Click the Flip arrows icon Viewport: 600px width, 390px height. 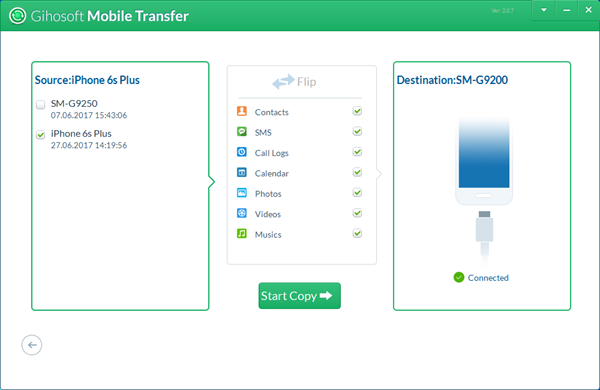coord(283,82)
